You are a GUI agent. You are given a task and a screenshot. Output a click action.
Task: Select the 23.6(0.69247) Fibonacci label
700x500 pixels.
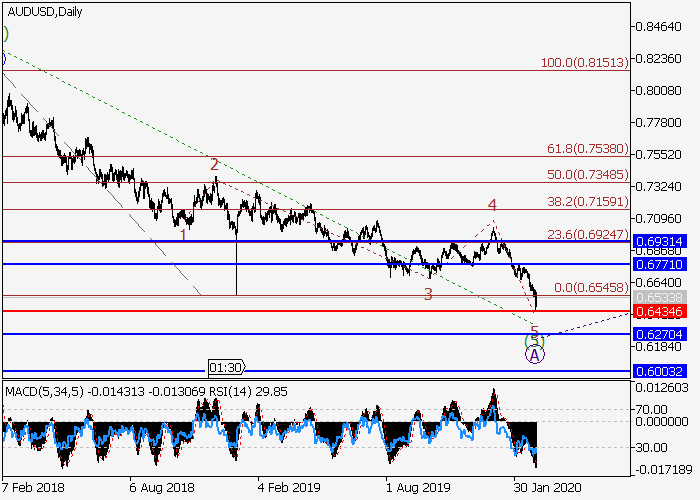tap(587, 232)
